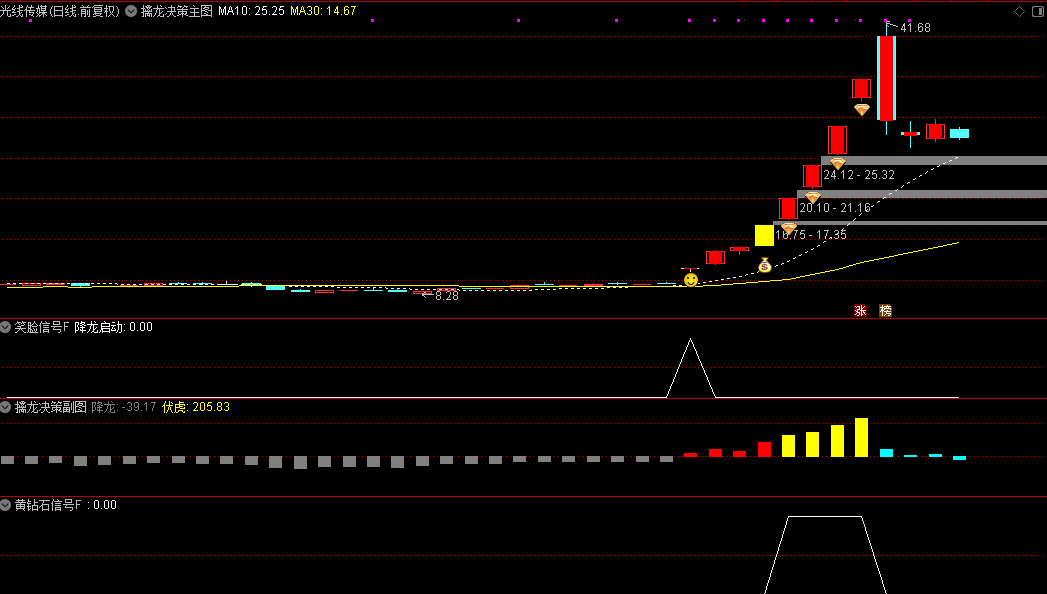Click the red 涨 marker icon
Image resolution: width=1047 pixels, height=594 pixels.
pos(861,310)
